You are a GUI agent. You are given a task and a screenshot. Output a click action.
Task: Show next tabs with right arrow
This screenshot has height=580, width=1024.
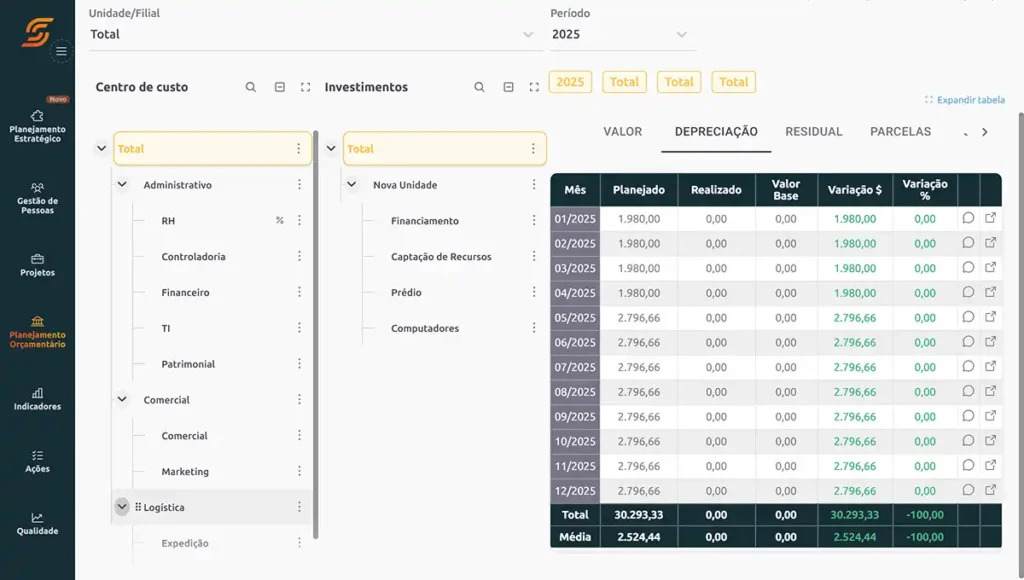tap(985, 132)
